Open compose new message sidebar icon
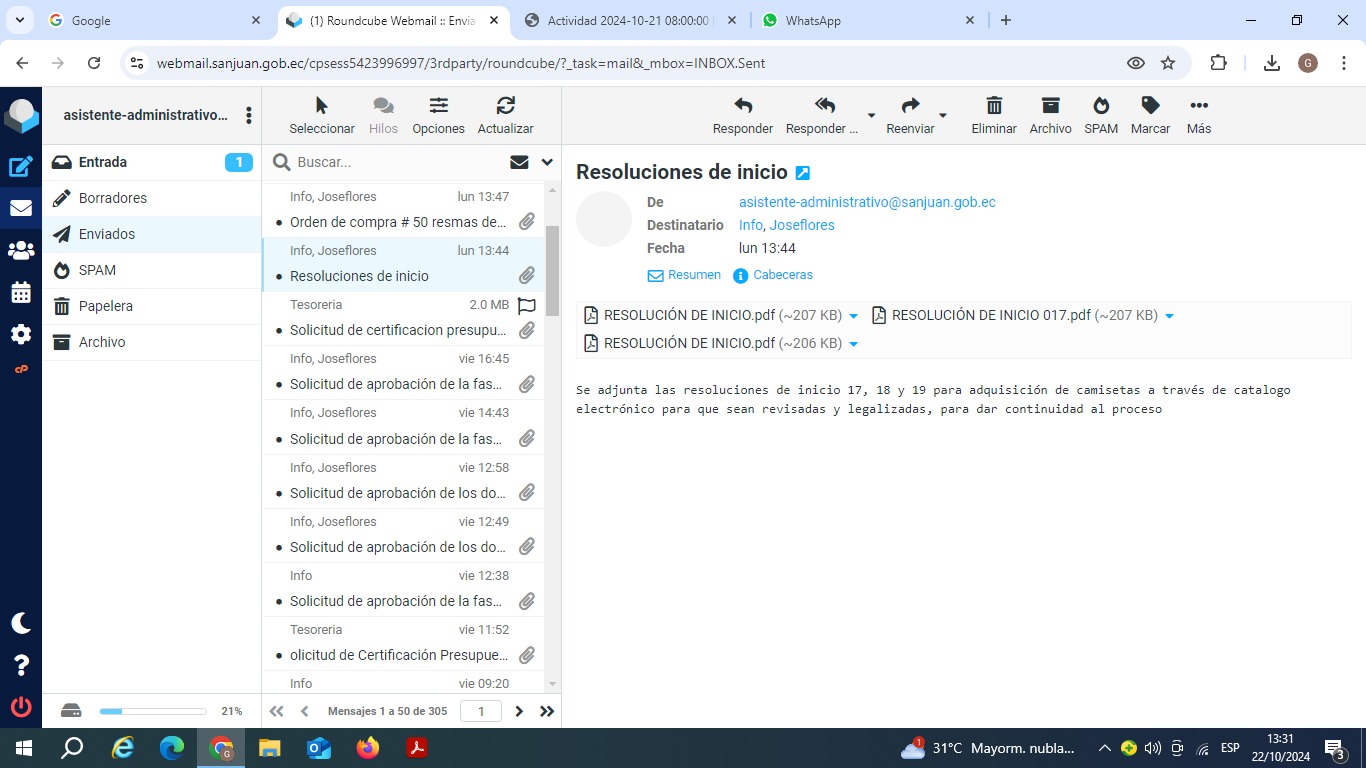The image size is (1366, 768). point(21,167)
